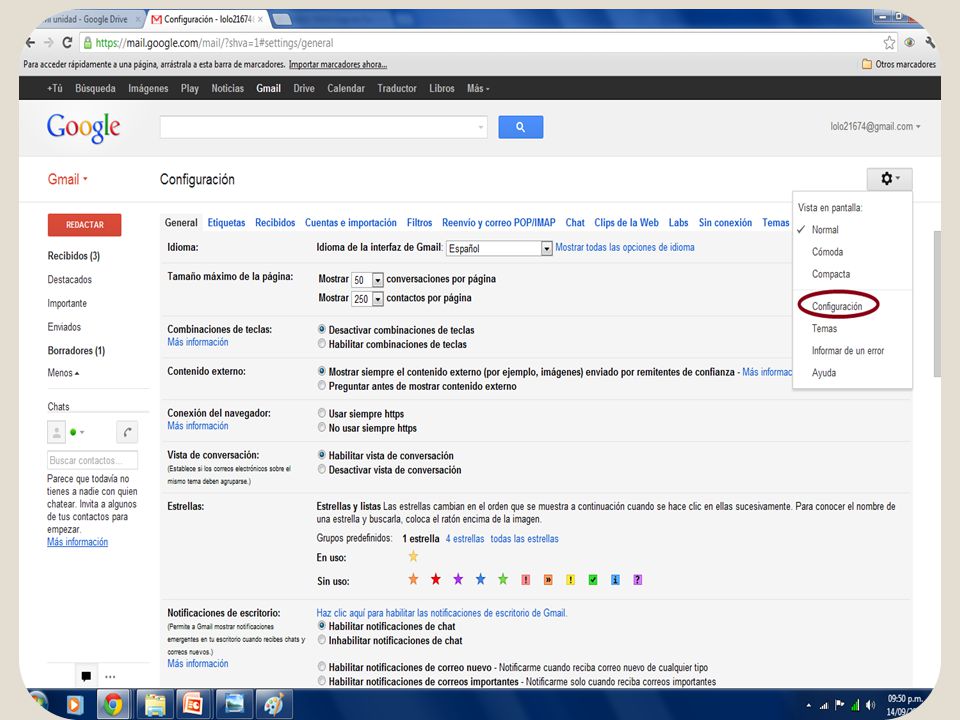
Task: Select Desactivar combinaciones de teclas option
Action: click(x=321, y=329)
